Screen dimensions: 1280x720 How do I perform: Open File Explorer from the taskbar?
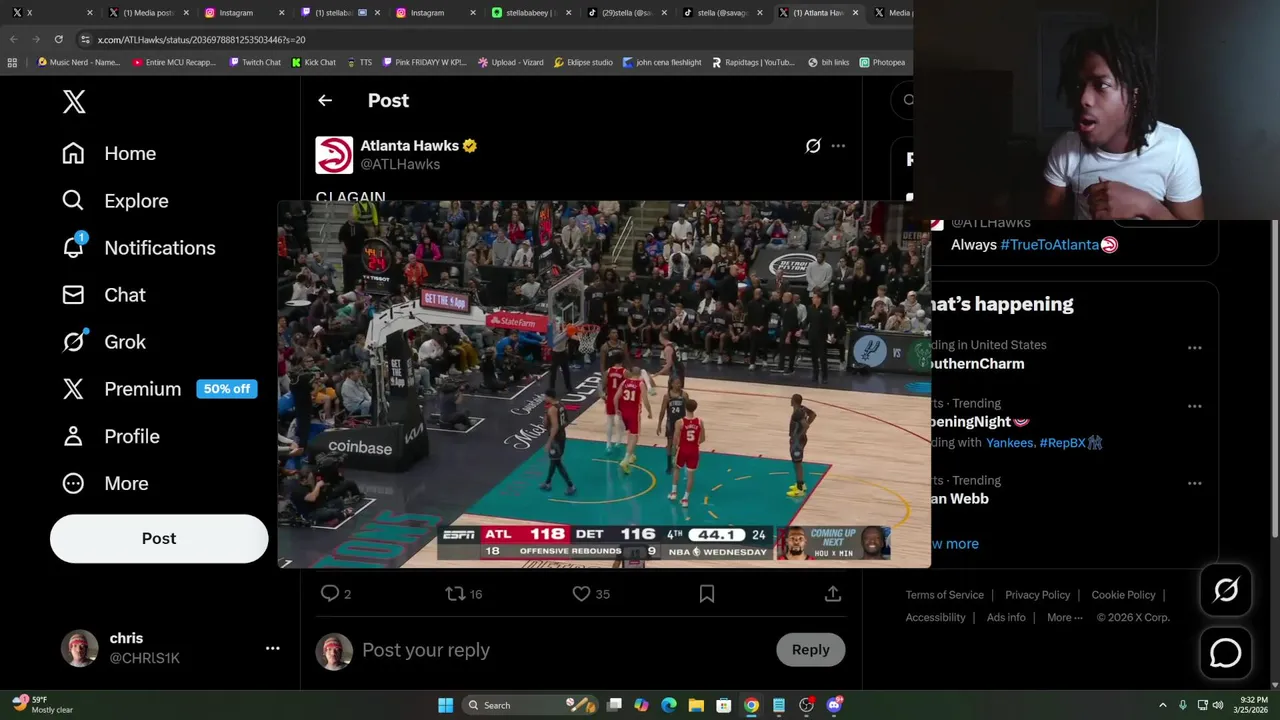click(x=696, y=705)
